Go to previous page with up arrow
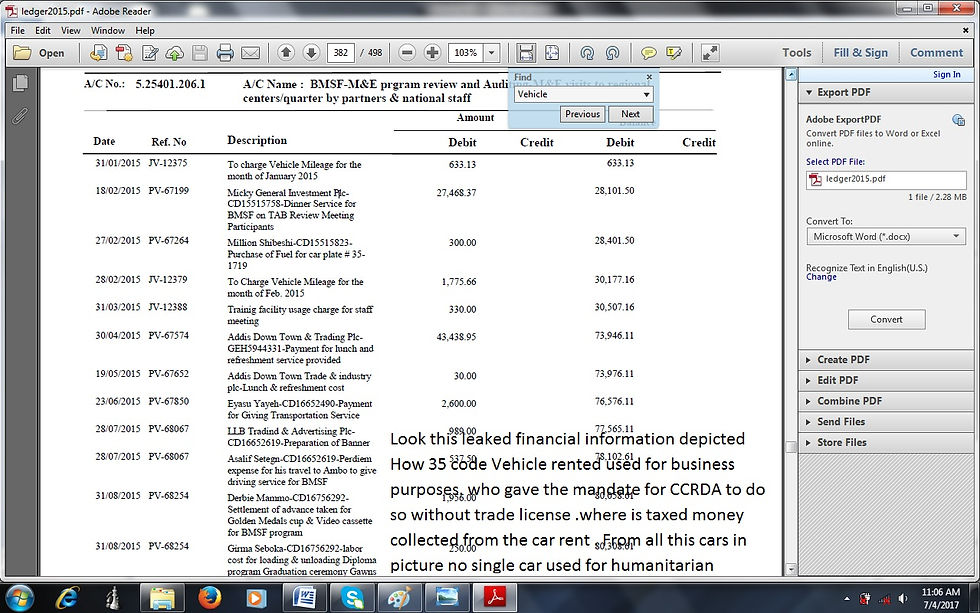The height and width of the screenshot is (613, 980). [x=286, y=52]
